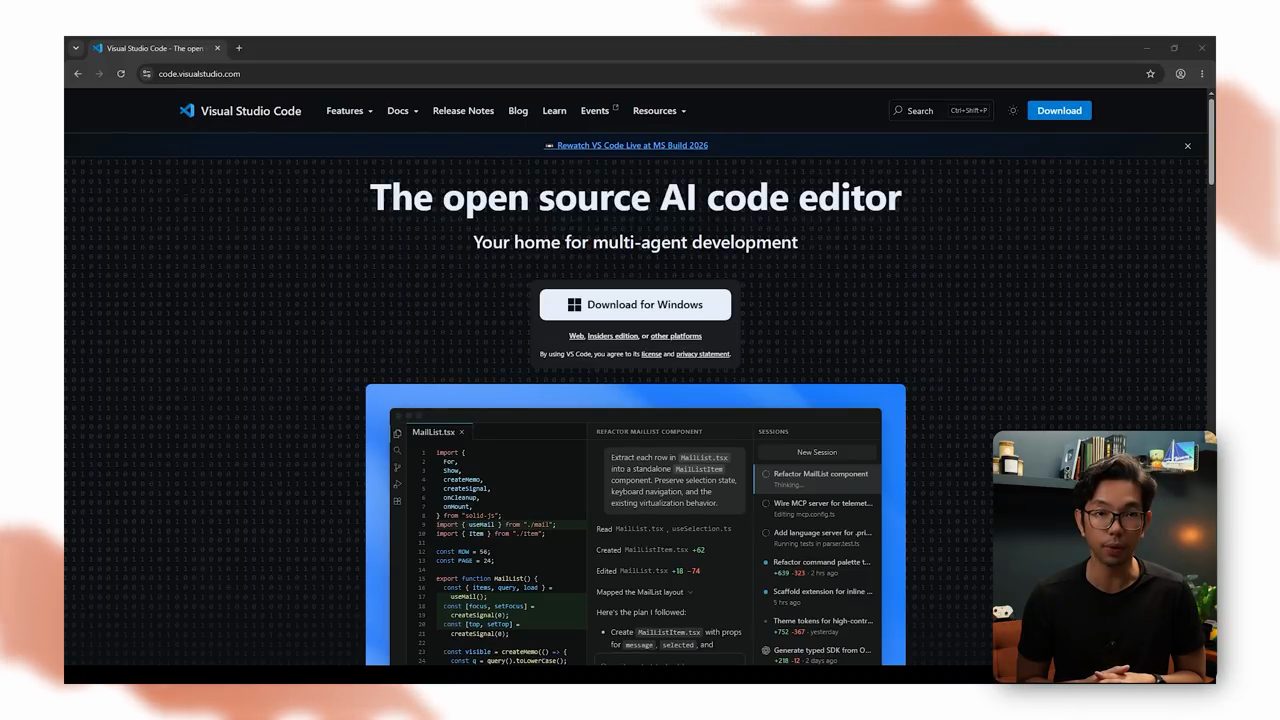Select 'Refactor MailList component' session row
Image resolution: width=1280 pixels, height=720 pixels.
[x=817, y=478]
